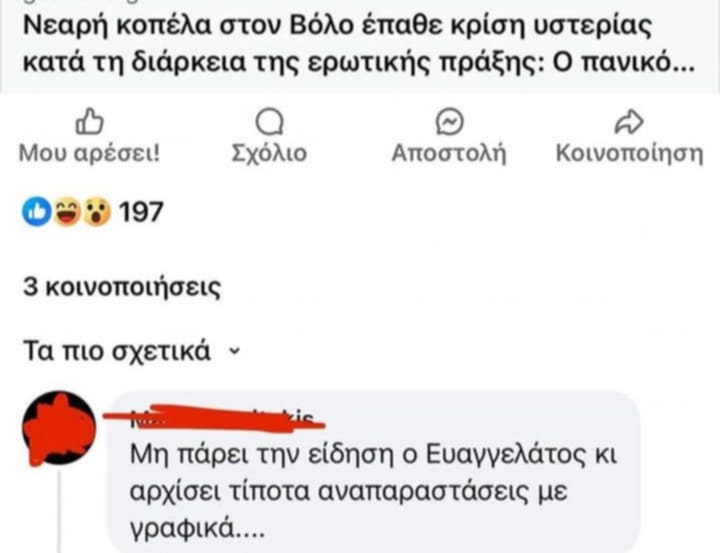Tap the "Αποστολή" label
Viewport: 720px width, 553px height.
(x=450, y=155)
